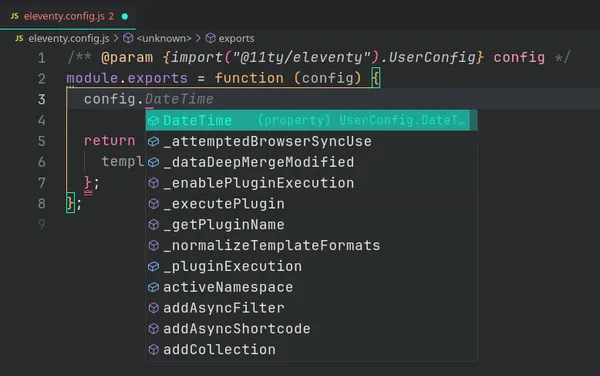
Task: Click the field icon beside activeNamespace
Action: pos(153,287)
